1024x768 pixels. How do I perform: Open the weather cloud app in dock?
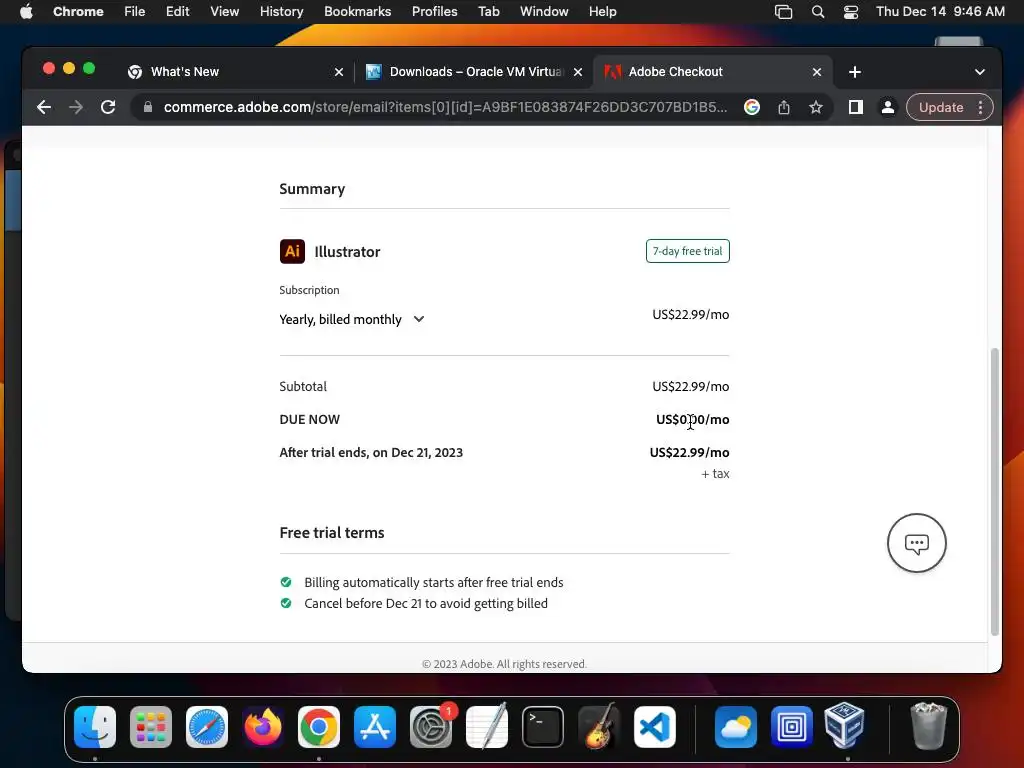(735, 727)
